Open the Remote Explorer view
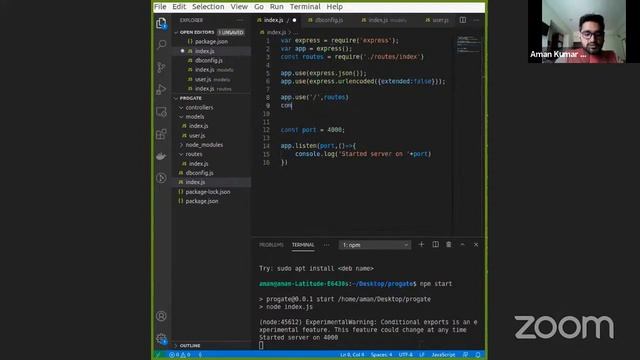Image resolution: width=640 pixels, height=360 pixels. (161, 112)
